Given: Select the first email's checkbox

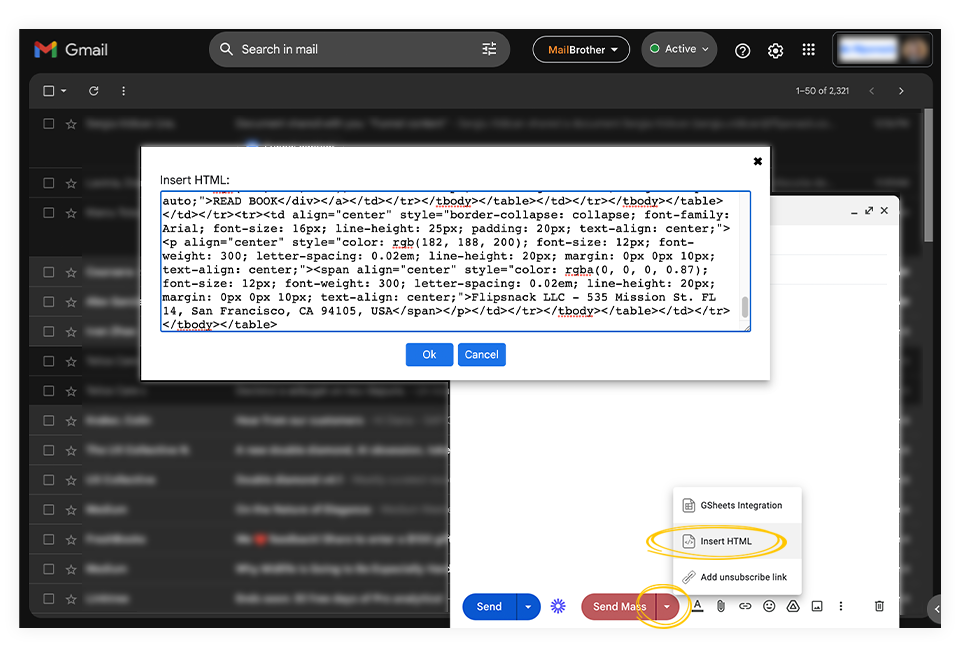Looking at the screenshot, I should (46, 123).
